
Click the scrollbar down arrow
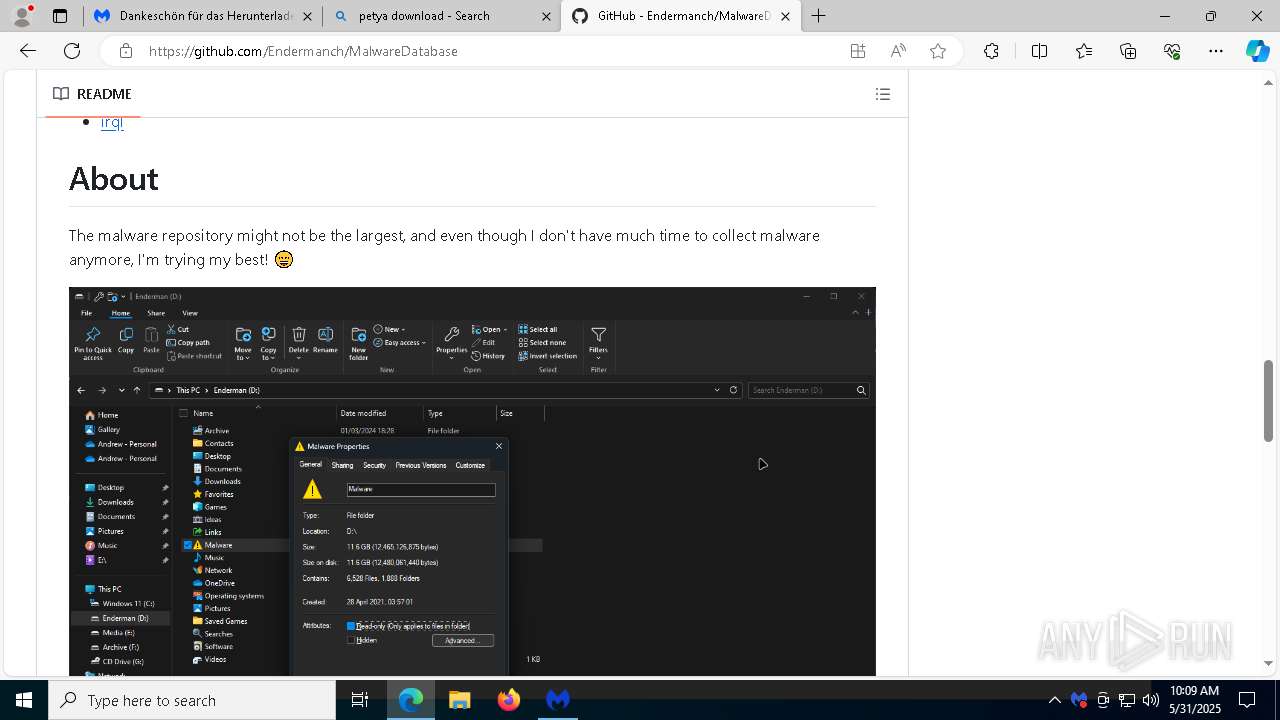coord(1269,663)
